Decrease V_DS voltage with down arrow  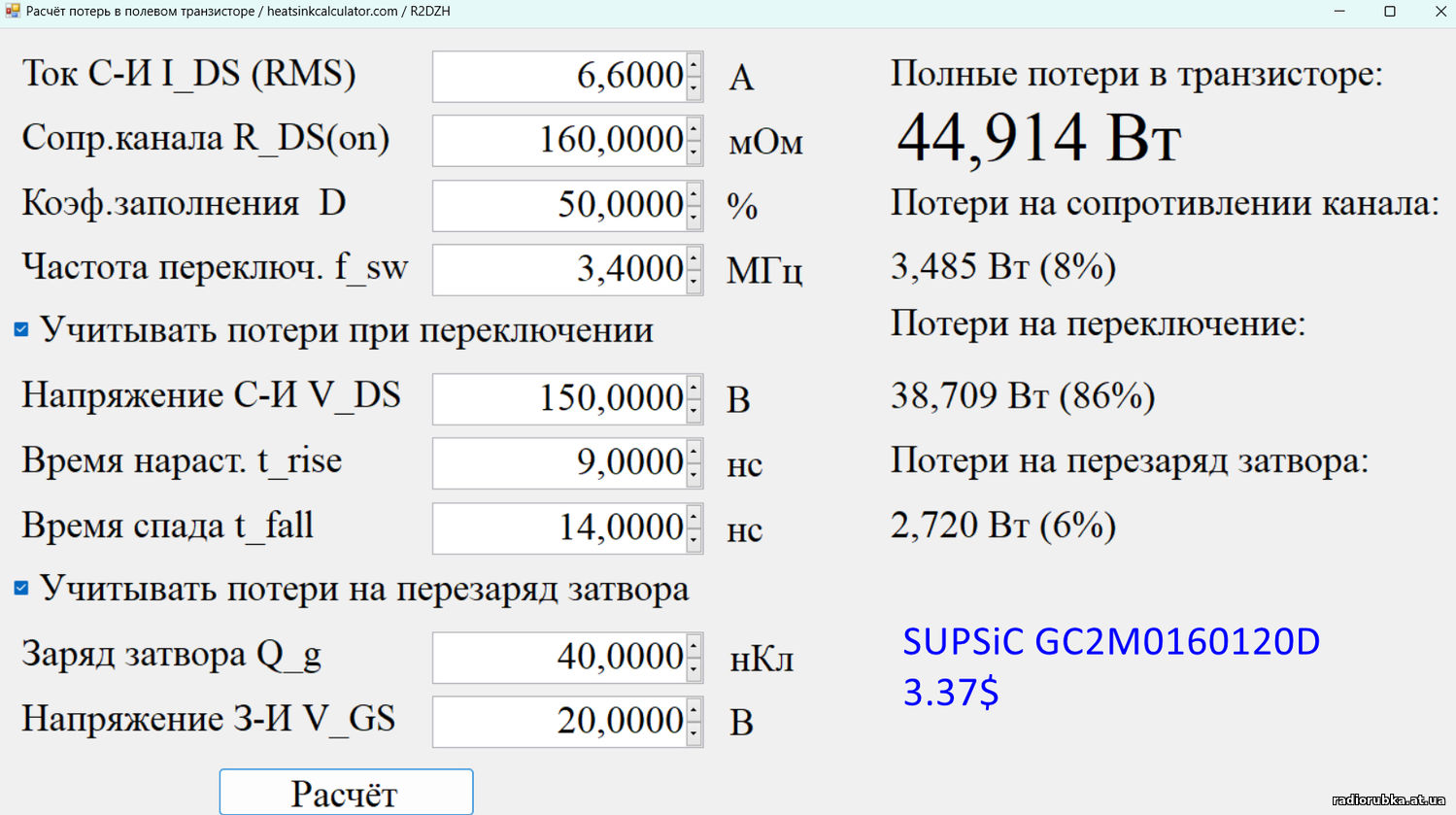[x=694, y=411]
